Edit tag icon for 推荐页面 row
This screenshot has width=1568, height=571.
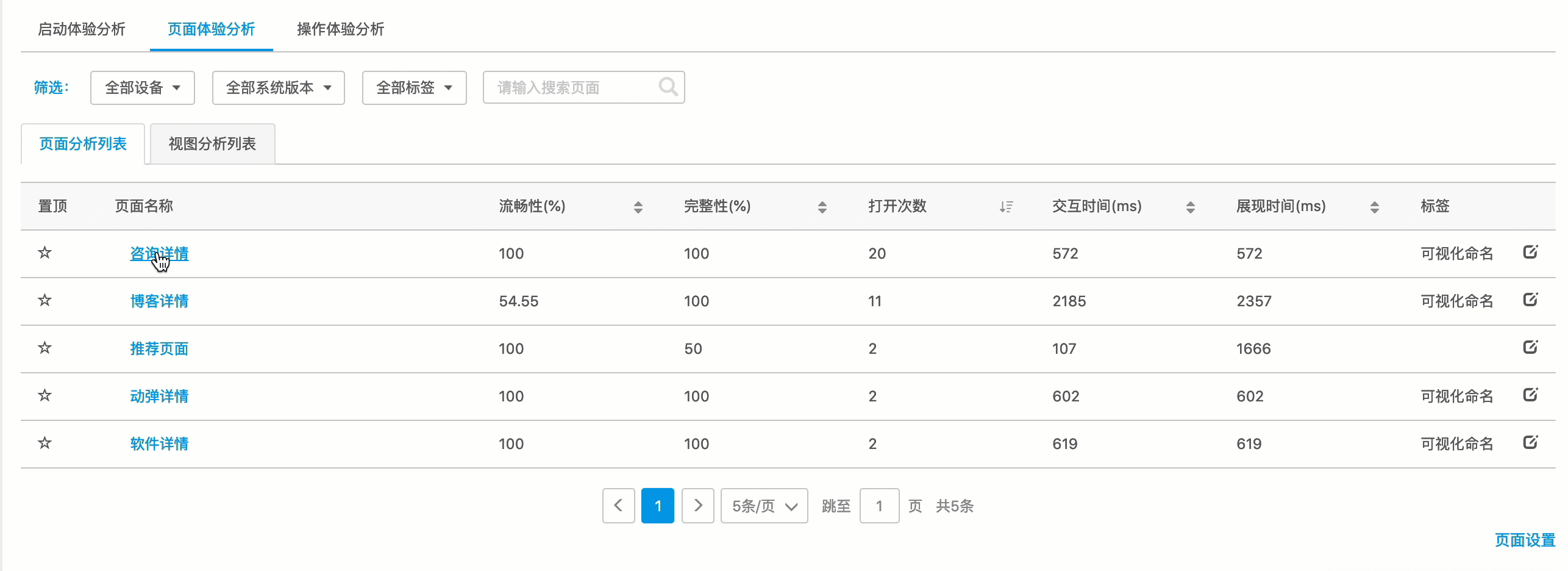(x=1530, y=347)
